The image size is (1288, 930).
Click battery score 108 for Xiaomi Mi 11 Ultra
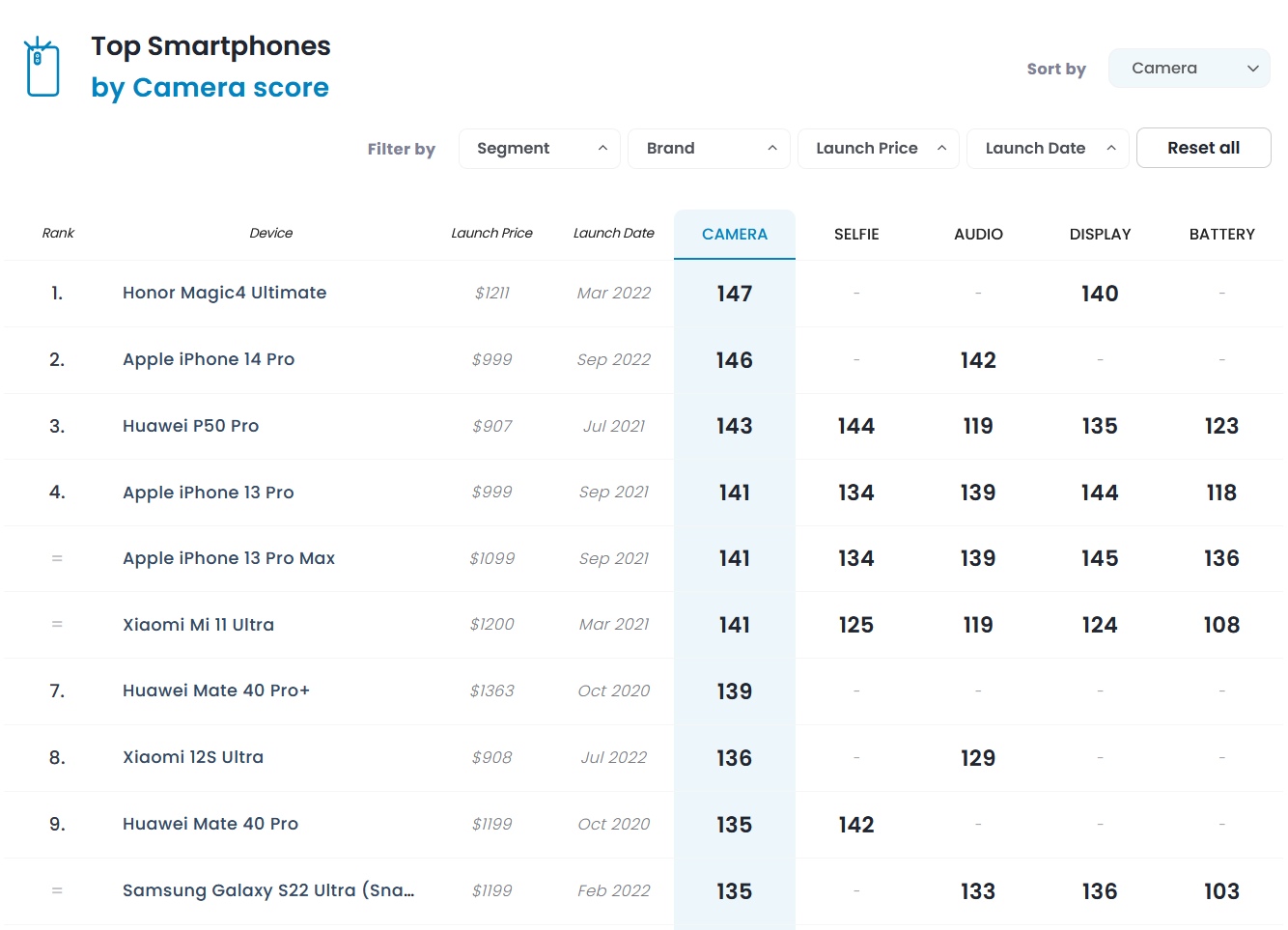(x=1221, y=625)
